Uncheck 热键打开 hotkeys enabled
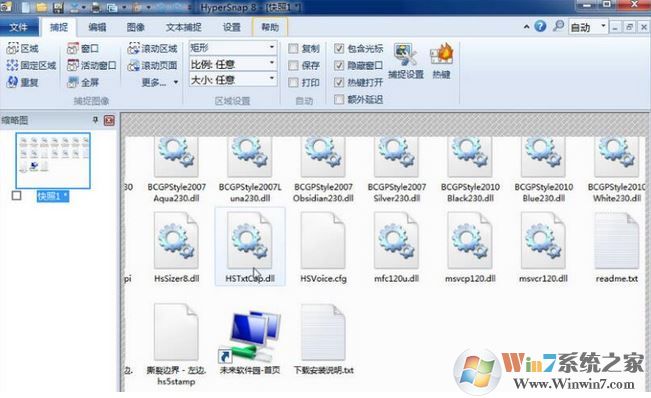 pyautogui.click(x=339, y=82)
